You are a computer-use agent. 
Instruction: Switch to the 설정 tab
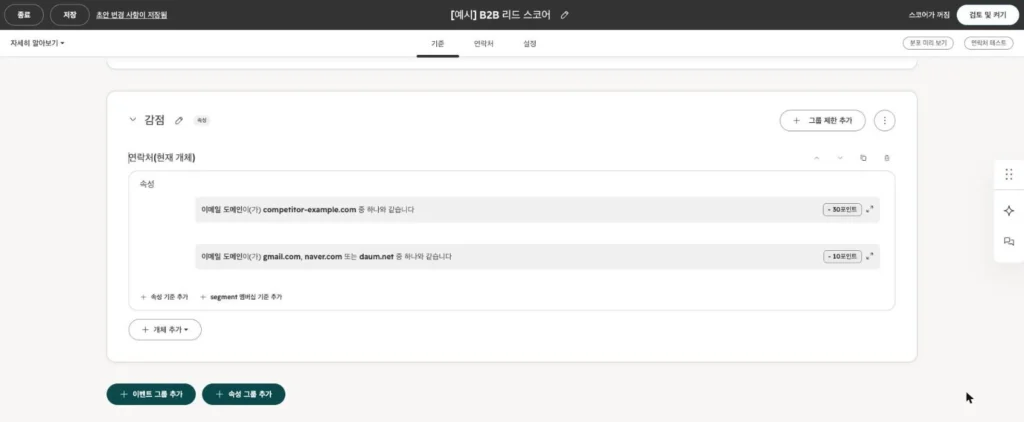pyautogui.click(x=530, y=44)
